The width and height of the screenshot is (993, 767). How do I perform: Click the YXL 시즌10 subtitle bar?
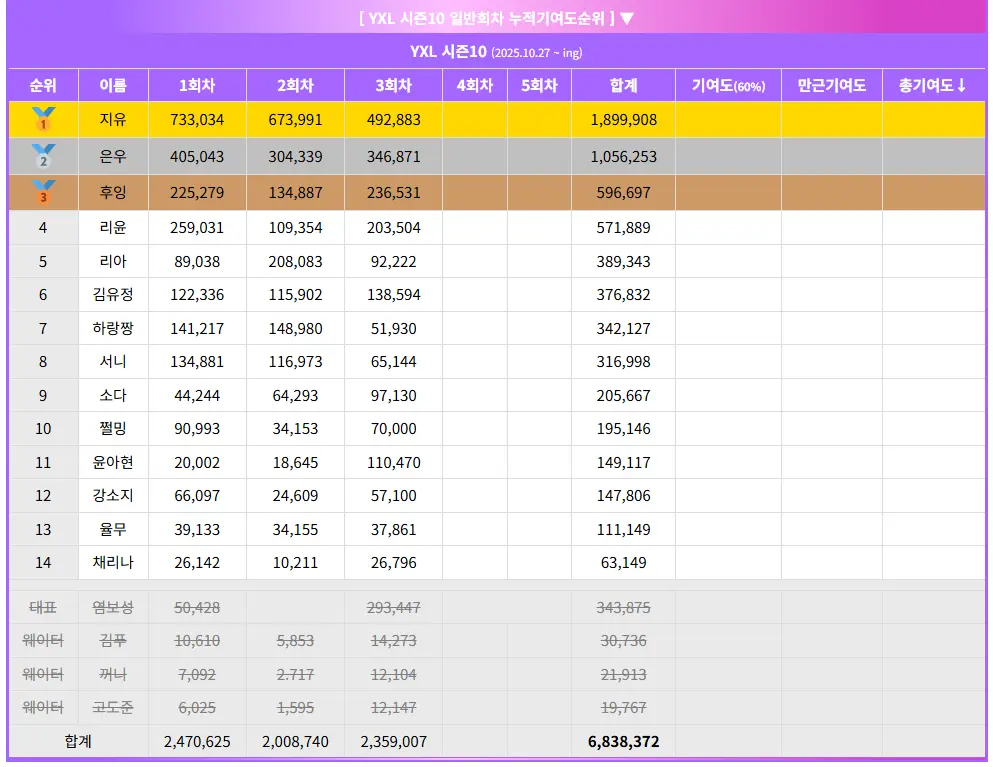(x=496, y=52)
